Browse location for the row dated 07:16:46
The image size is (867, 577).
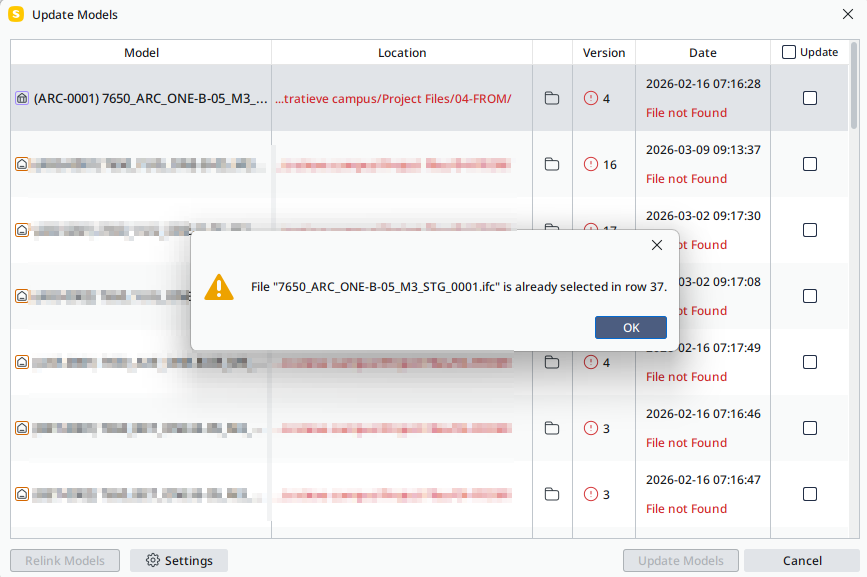(x=552, y=428)
